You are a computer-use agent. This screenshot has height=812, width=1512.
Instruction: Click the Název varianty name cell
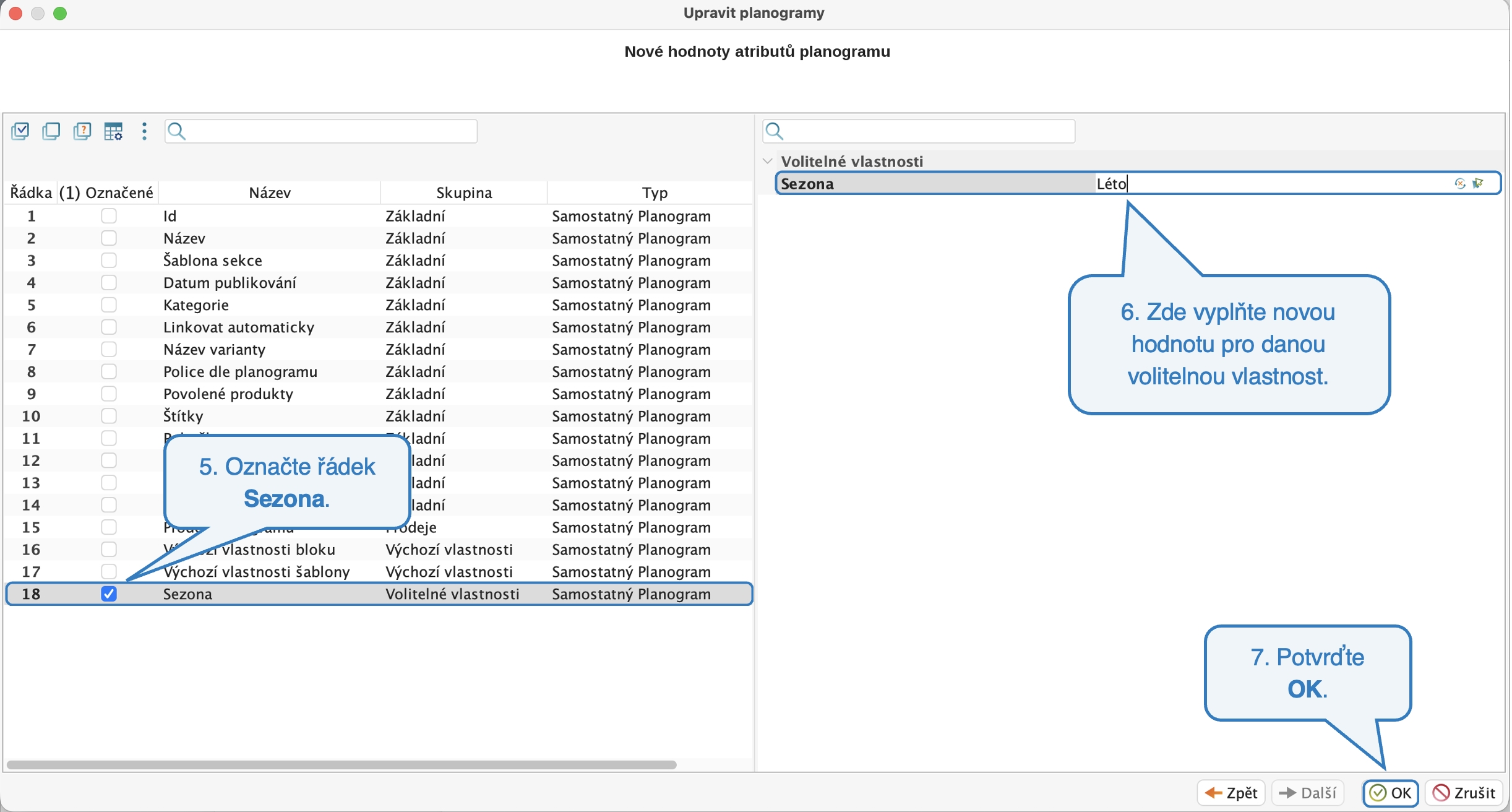point(214,350)
